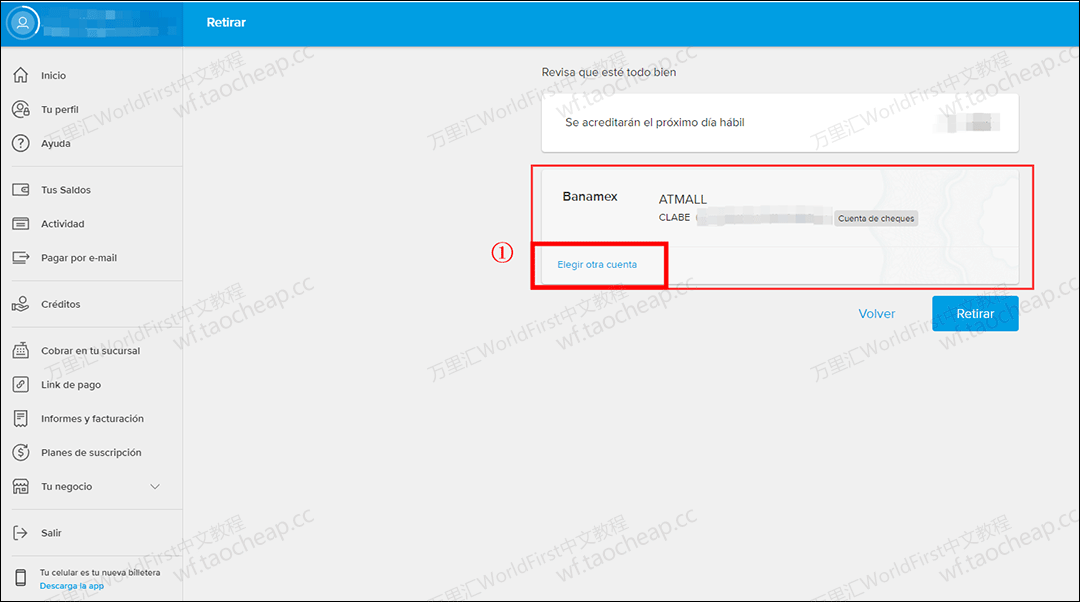Click the Cobrar en tu sucursal register icon
Viewport: 1080px width, 602px height.
tap(21, 351)
